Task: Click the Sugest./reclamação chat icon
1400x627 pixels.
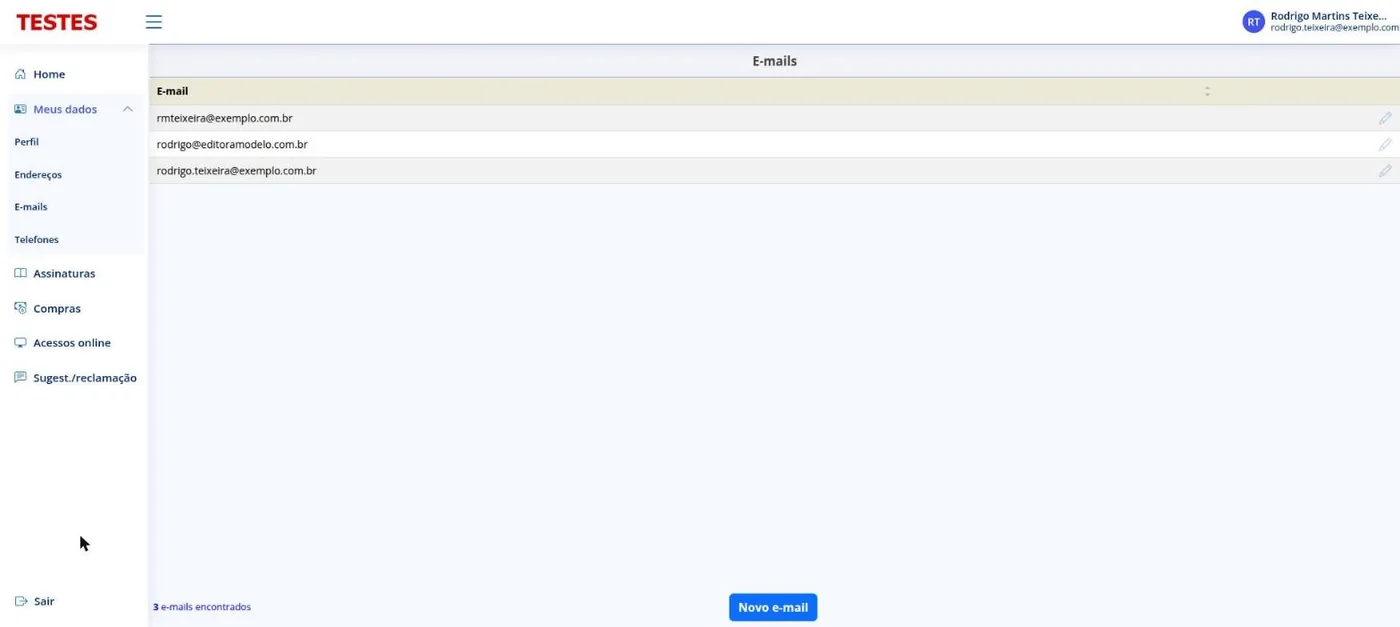Action: (x=20, y=378)
